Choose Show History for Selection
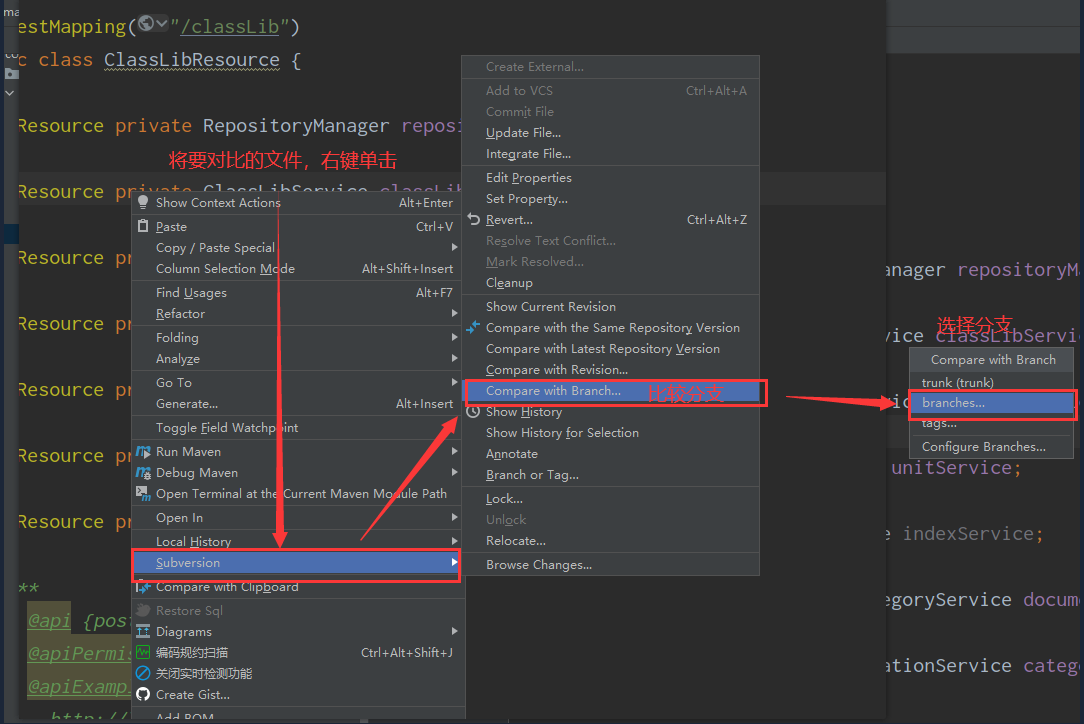The image size is (1084, 724). tap(610, 433)
